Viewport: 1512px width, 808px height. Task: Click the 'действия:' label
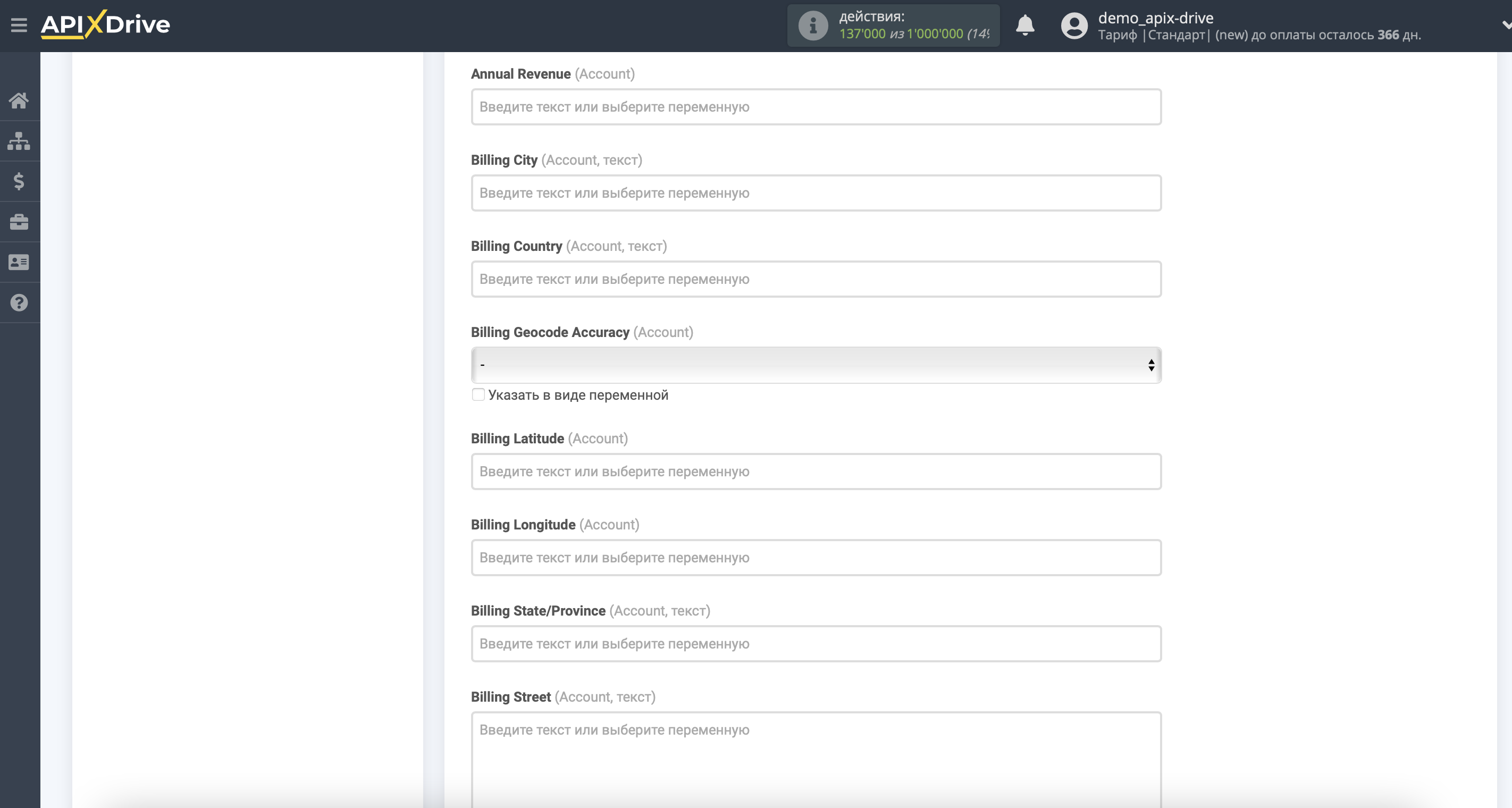click(871, 16)
